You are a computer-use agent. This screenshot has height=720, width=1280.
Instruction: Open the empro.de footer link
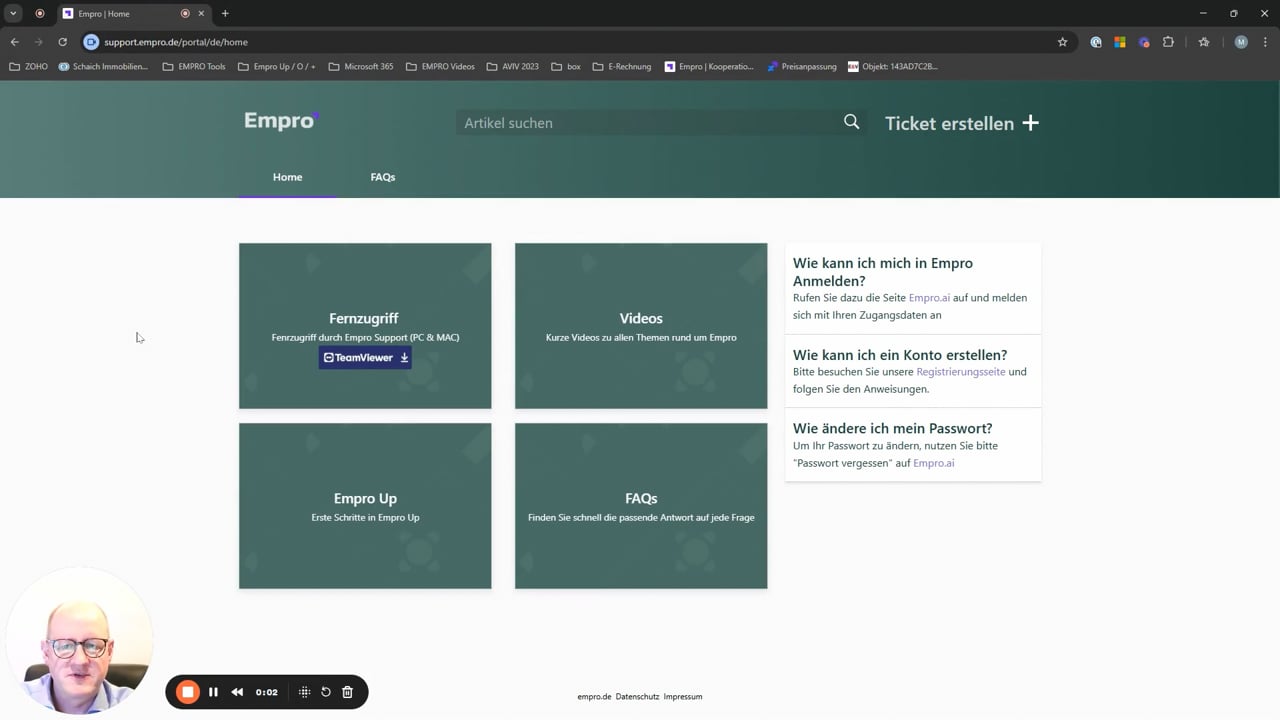594,697
